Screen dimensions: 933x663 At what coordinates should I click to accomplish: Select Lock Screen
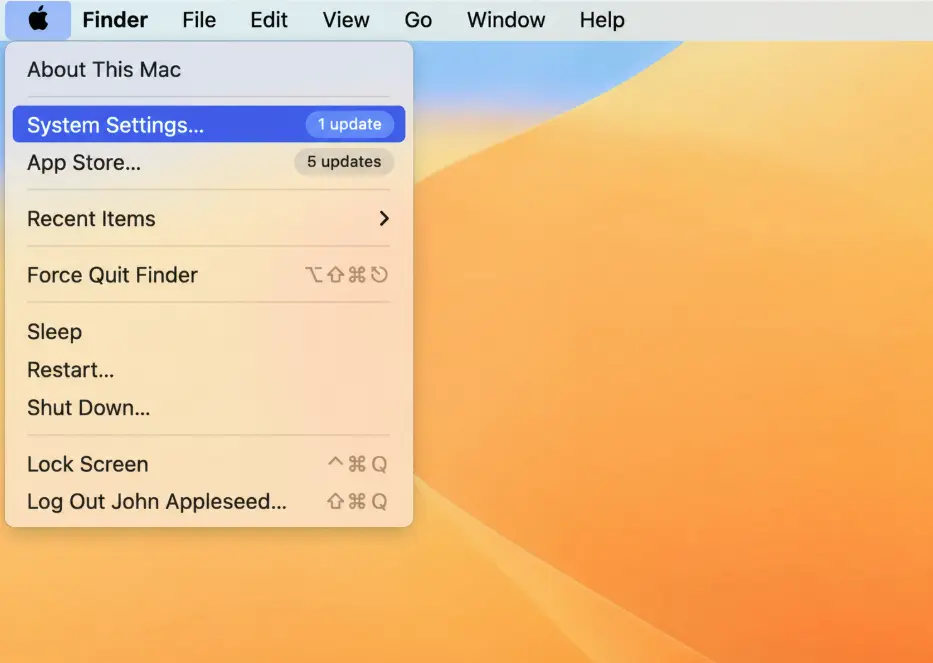point(209,464)
